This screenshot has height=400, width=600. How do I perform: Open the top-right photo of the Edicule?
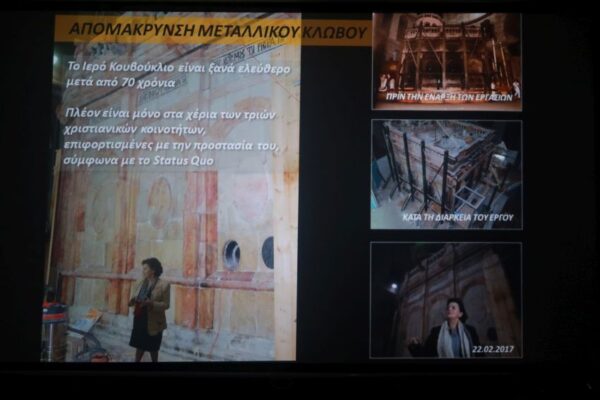(x=446, y=55)
